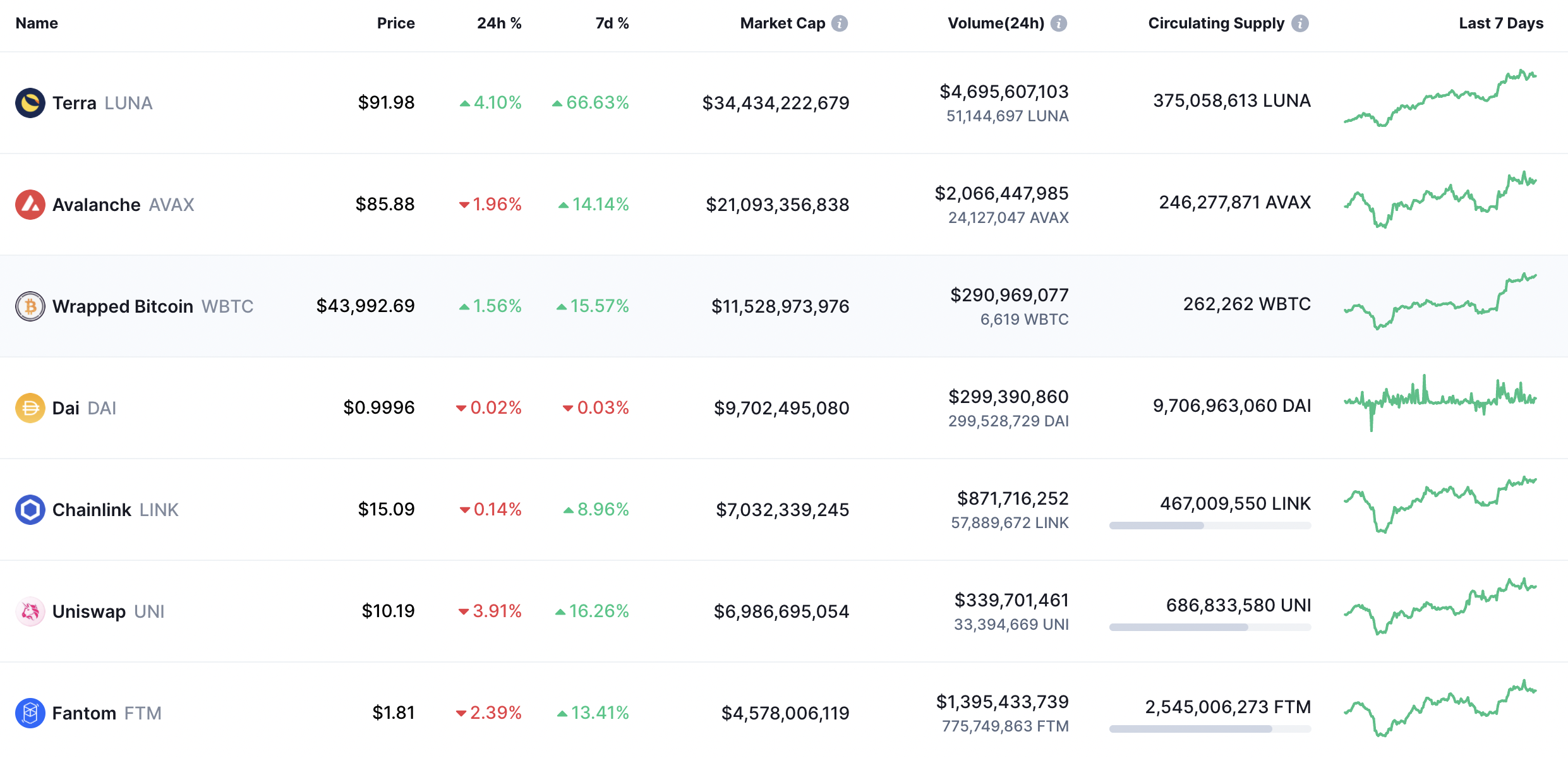Screen dimensions: 1568x758
Task: Click Terra's volume $4,695,607,103
Action: tap(1004, 92)
